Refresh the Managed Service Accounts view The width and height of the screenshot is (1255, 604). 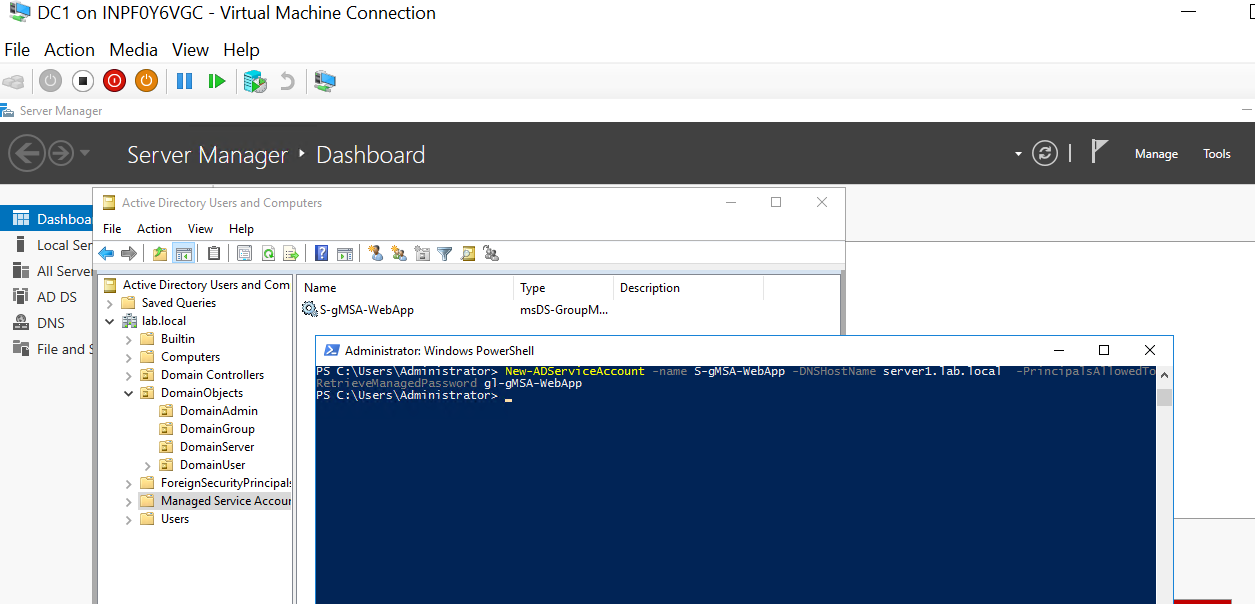(268, 253)
